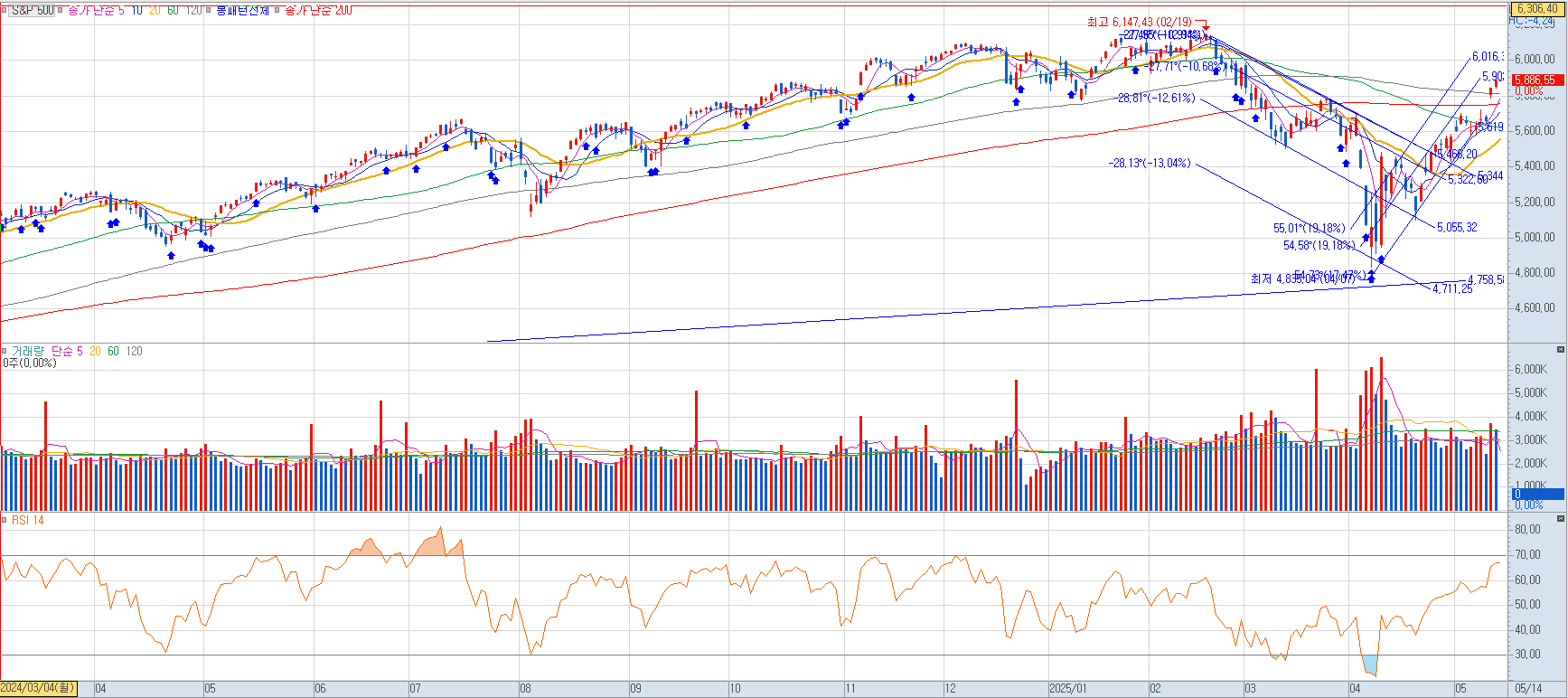Viewport: 1568px width, 698px height.
Task: Toggle the RSI 14 indicator marker
Action: tap(5, 520)
